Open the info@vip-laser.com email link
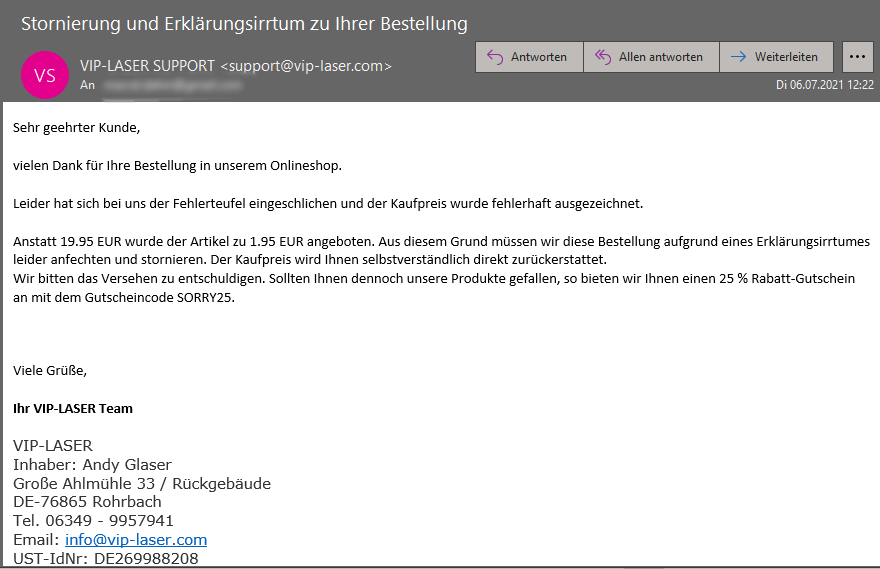This screenshot has height=569, width=880. [136, 539]
